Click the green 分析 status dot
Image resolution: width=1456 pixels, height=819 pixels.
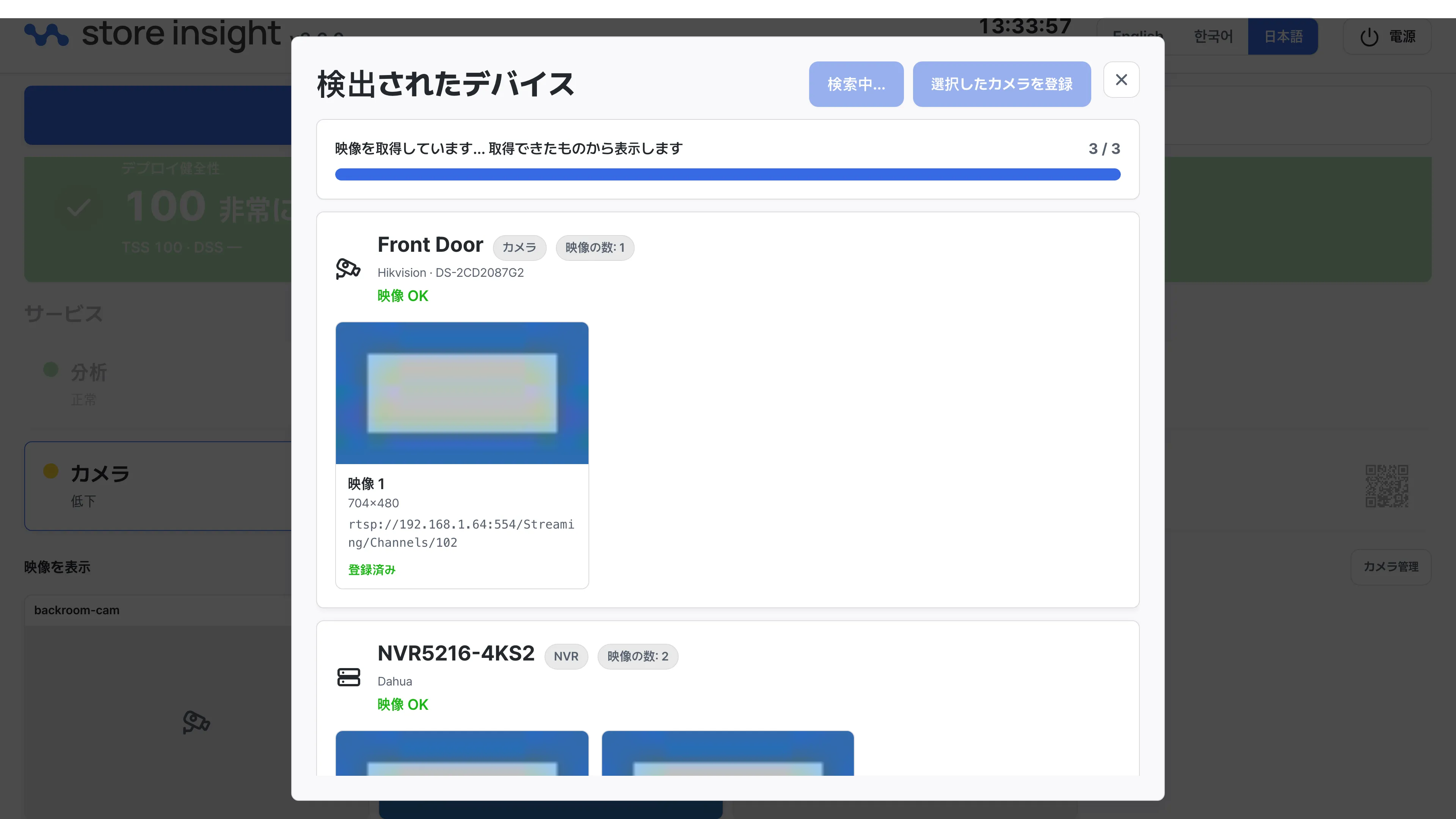[x=51, y=370]
